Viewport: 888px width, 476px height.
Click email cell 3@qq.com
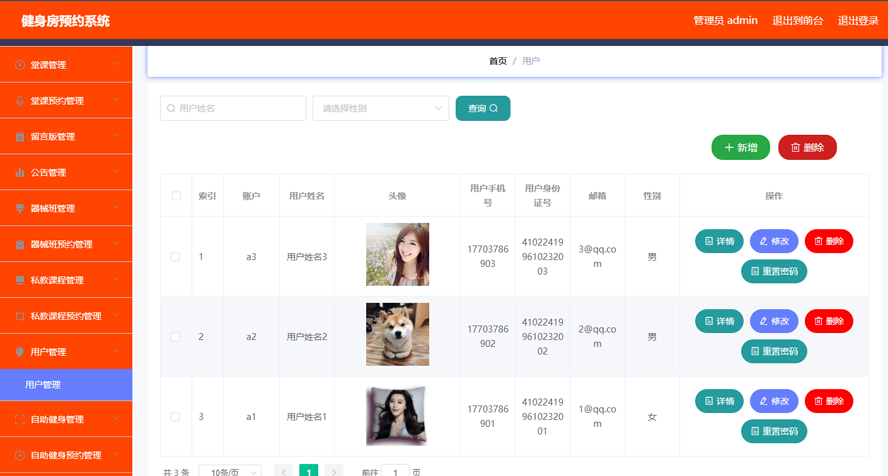597,256
